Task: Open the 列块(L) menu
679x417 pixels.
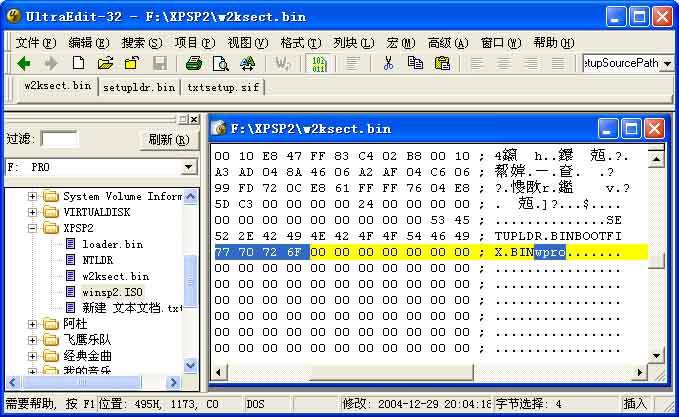Action: 353,43
